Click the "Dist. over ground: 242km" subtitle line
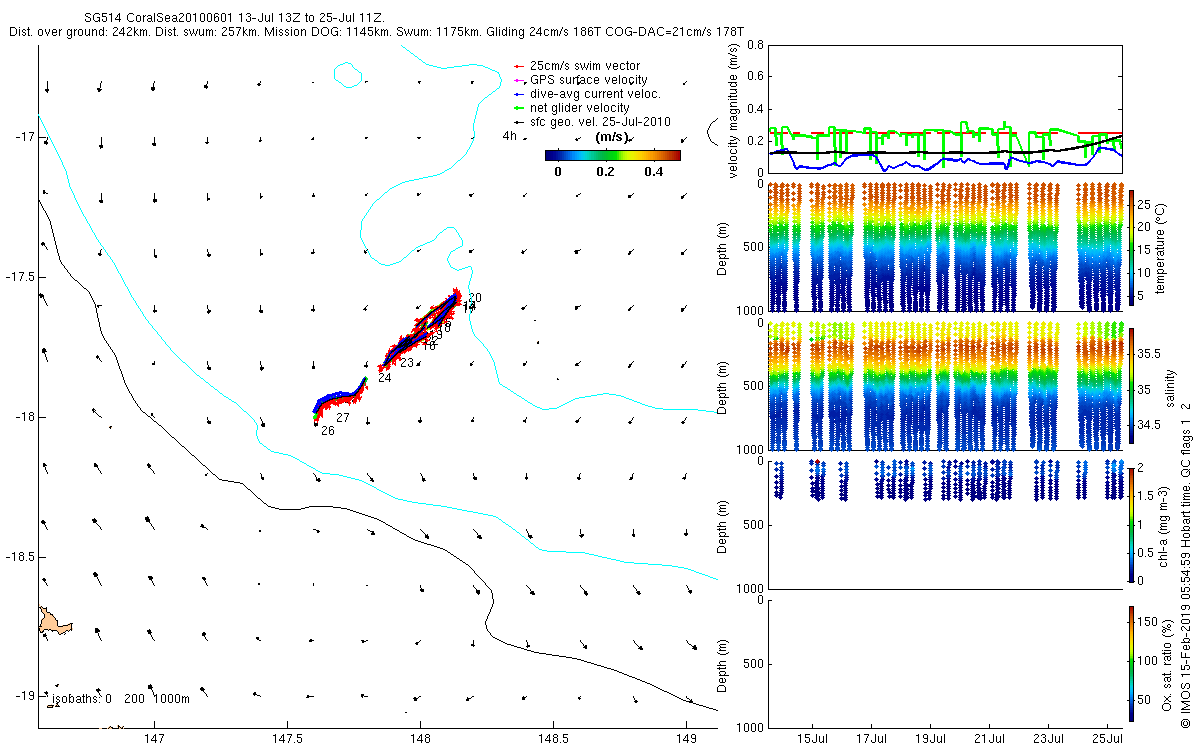The height and width of the screenshot is (750, 1200). [x=376, y=32]
